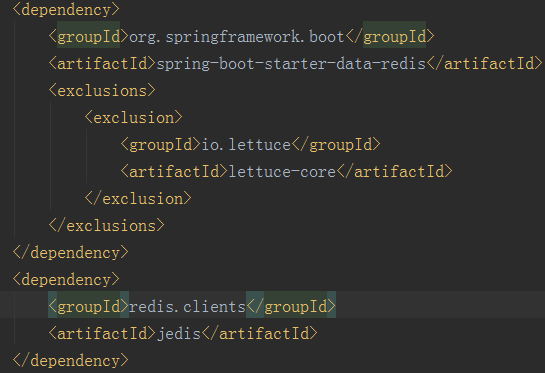Image resolution: width=545 pixels, height=373 pixels.
Task: Click the closing artifactId tag after spring-boot-starter-data-redis
Action: [485, 64]
